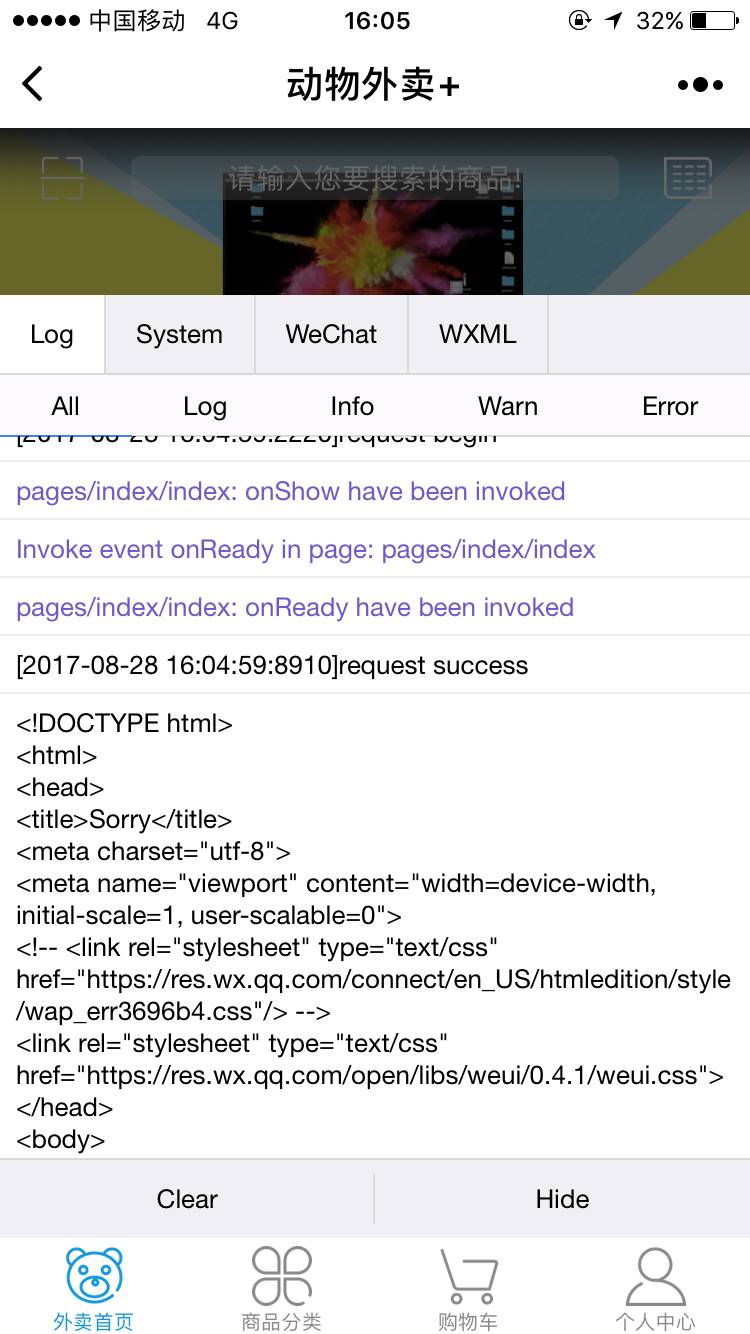
Task: Tap the product search input field
Action: [375, 179]
